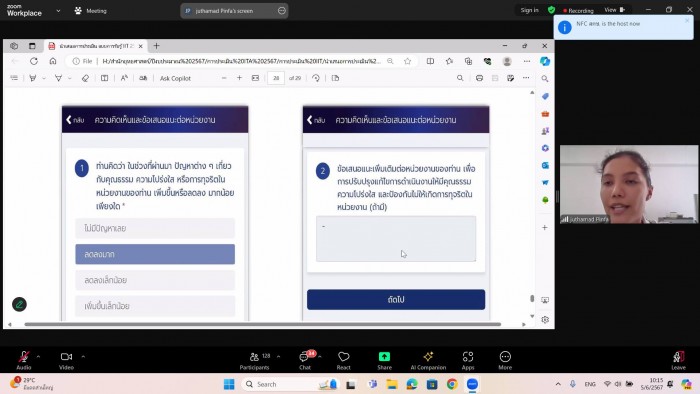This screenshot has height=394, width=700.
Task: Select the 'เพิ่มขึ้นเล็กน้อย' answer option
Action: point(155,306)
